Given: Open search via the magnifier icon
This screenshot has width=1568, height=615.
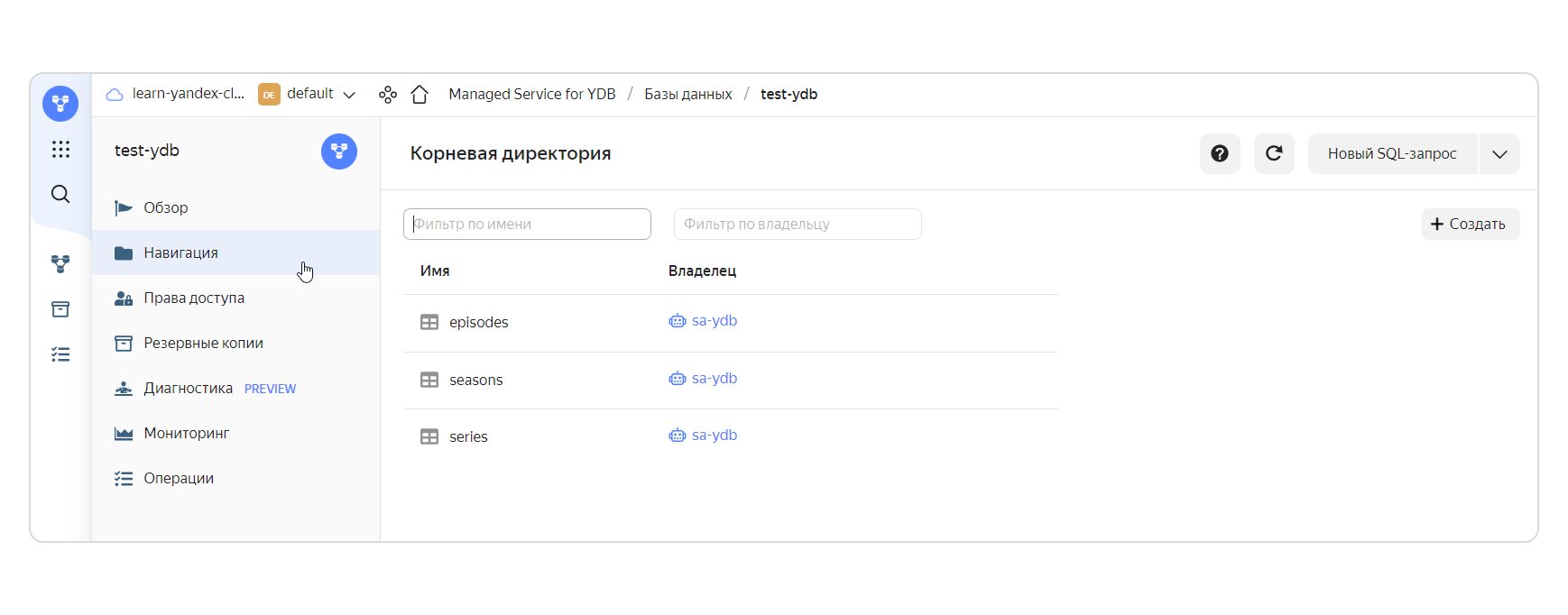Looking at the screenshot, I should tap(60, 194).
